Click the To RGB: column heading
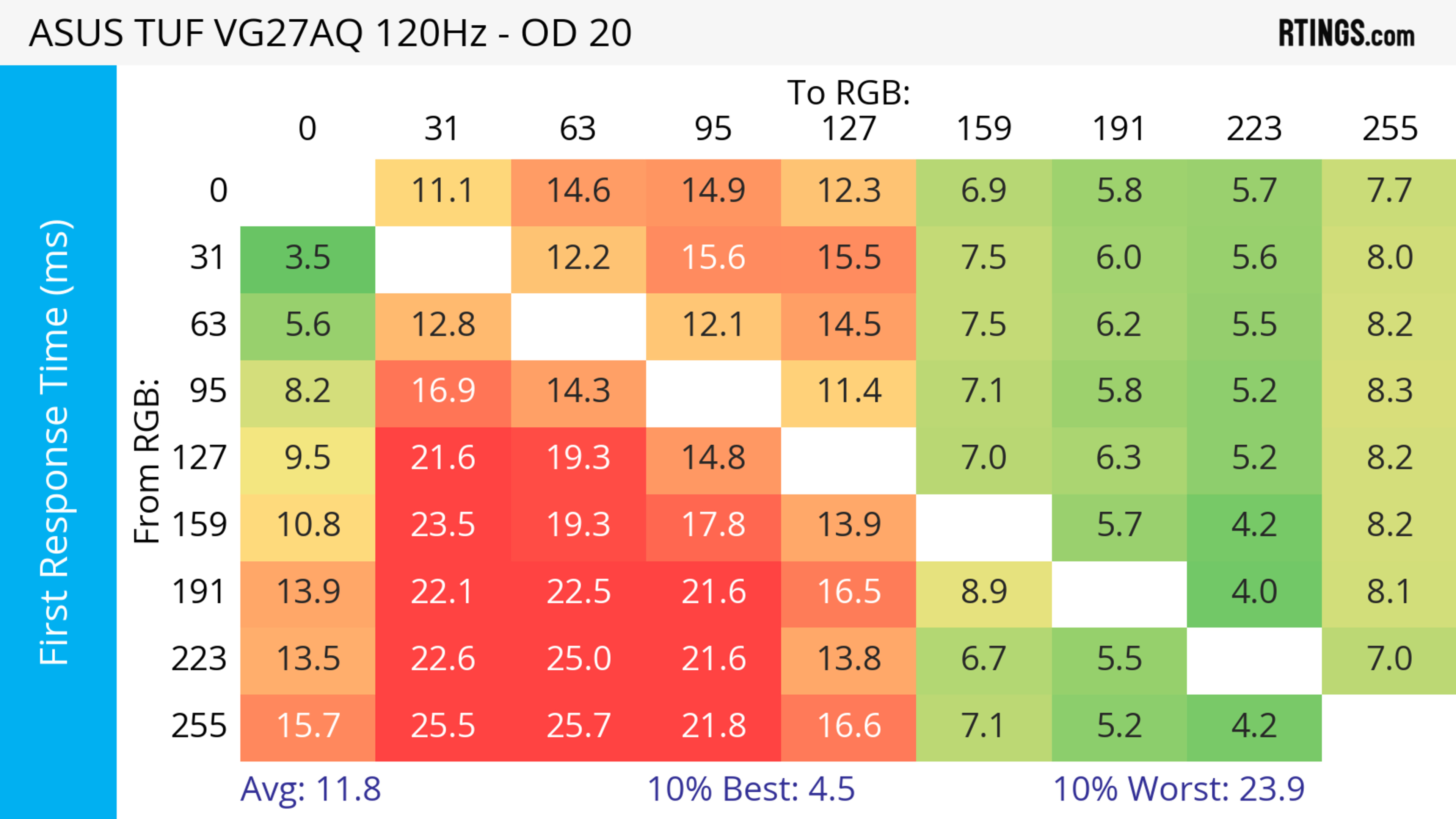 [849, 92]
